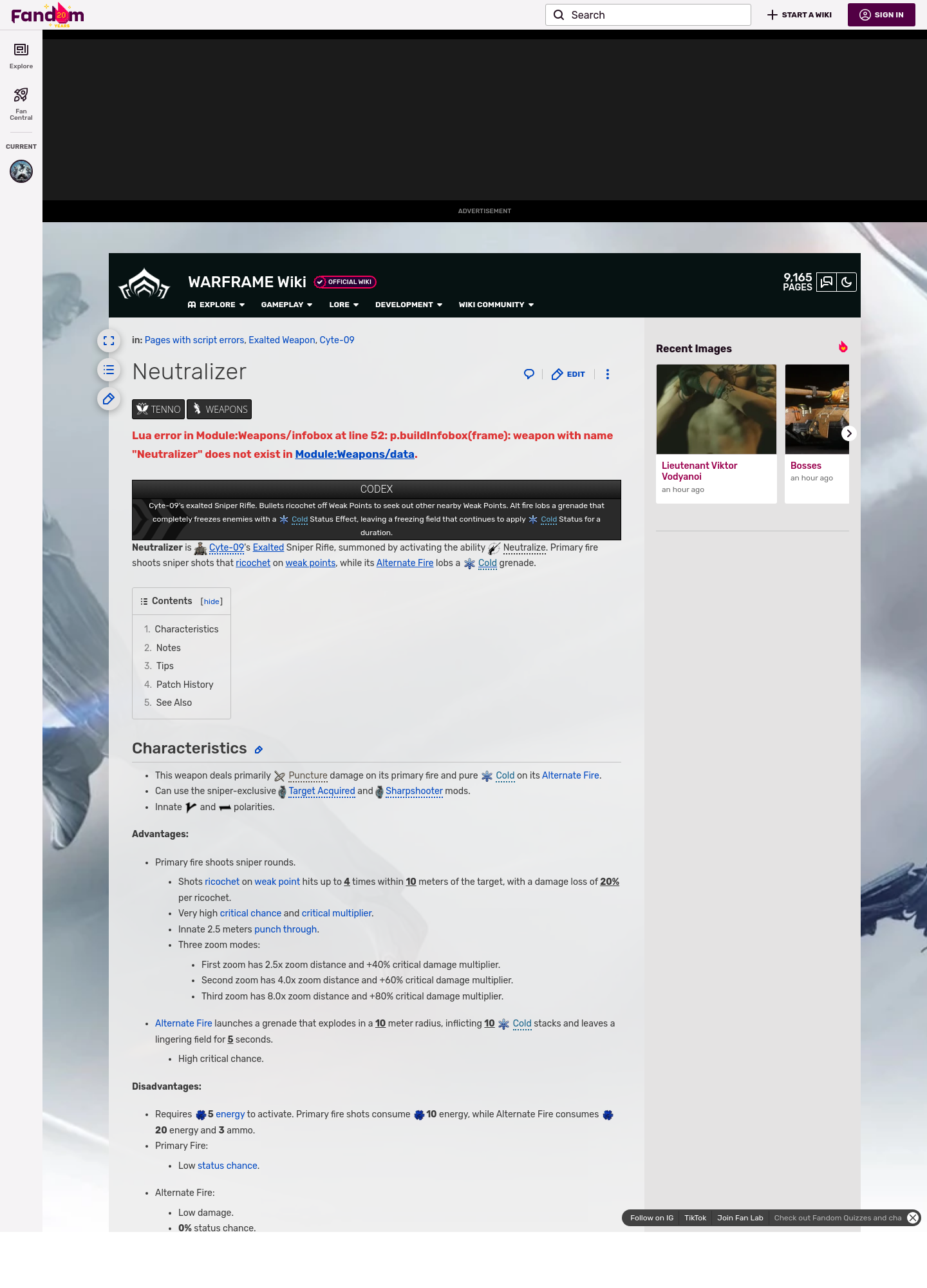Click Join Fan Lab

[740, 1218]
